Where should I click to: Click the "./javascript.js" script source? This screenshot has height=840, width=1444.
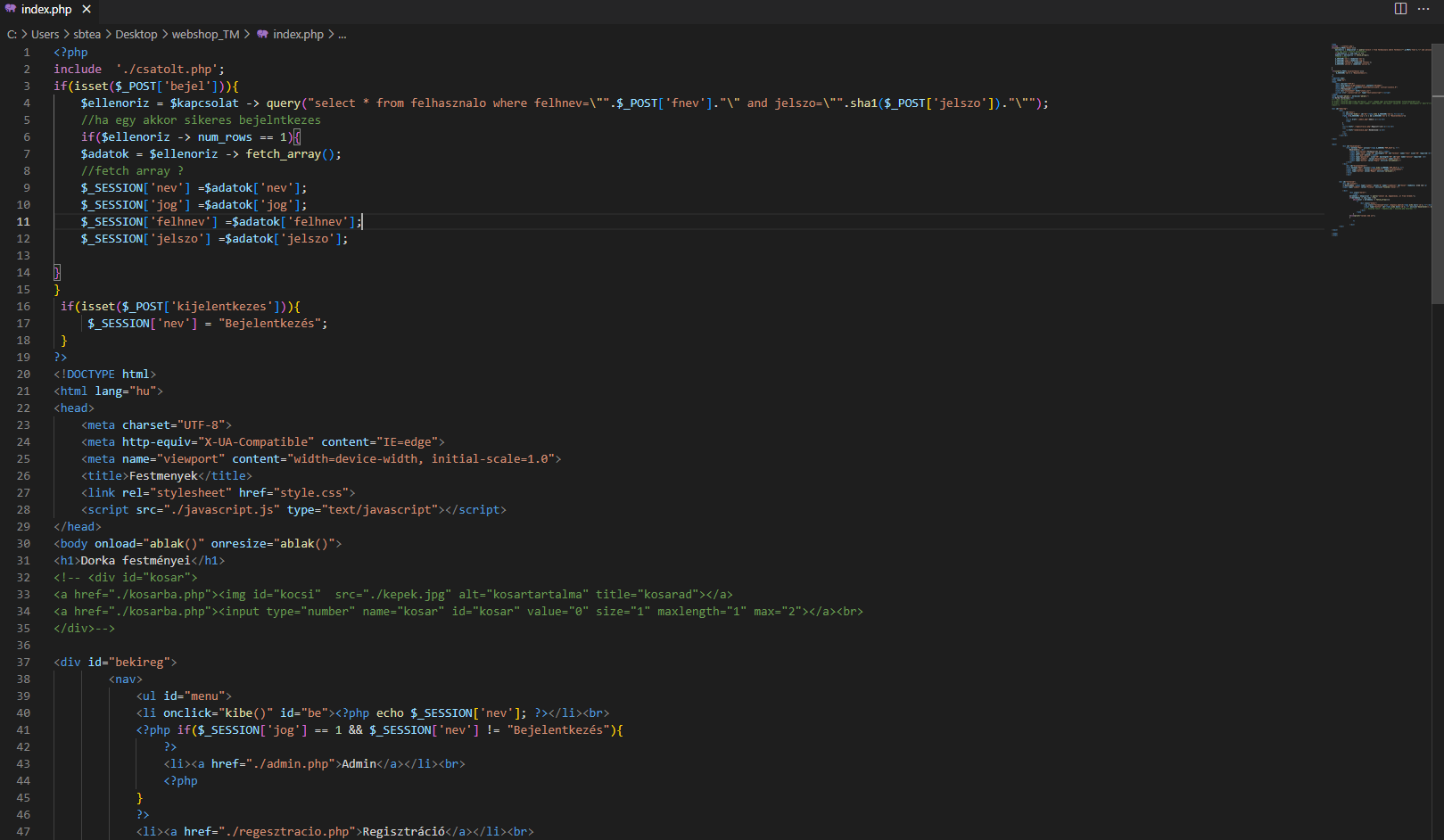pyautogui.click(x=221, y=510)
